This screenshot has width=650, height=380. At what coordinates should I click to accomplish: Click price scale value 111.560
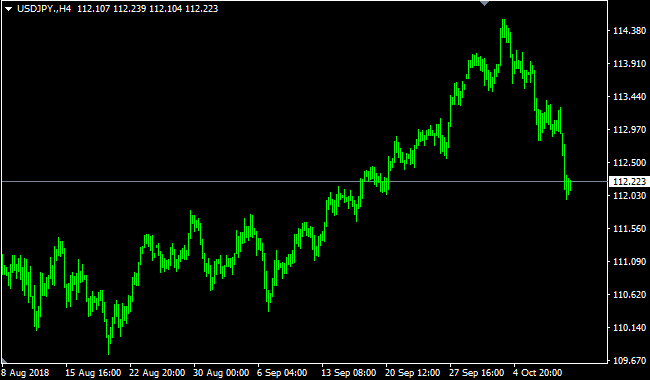coord(629,228)
